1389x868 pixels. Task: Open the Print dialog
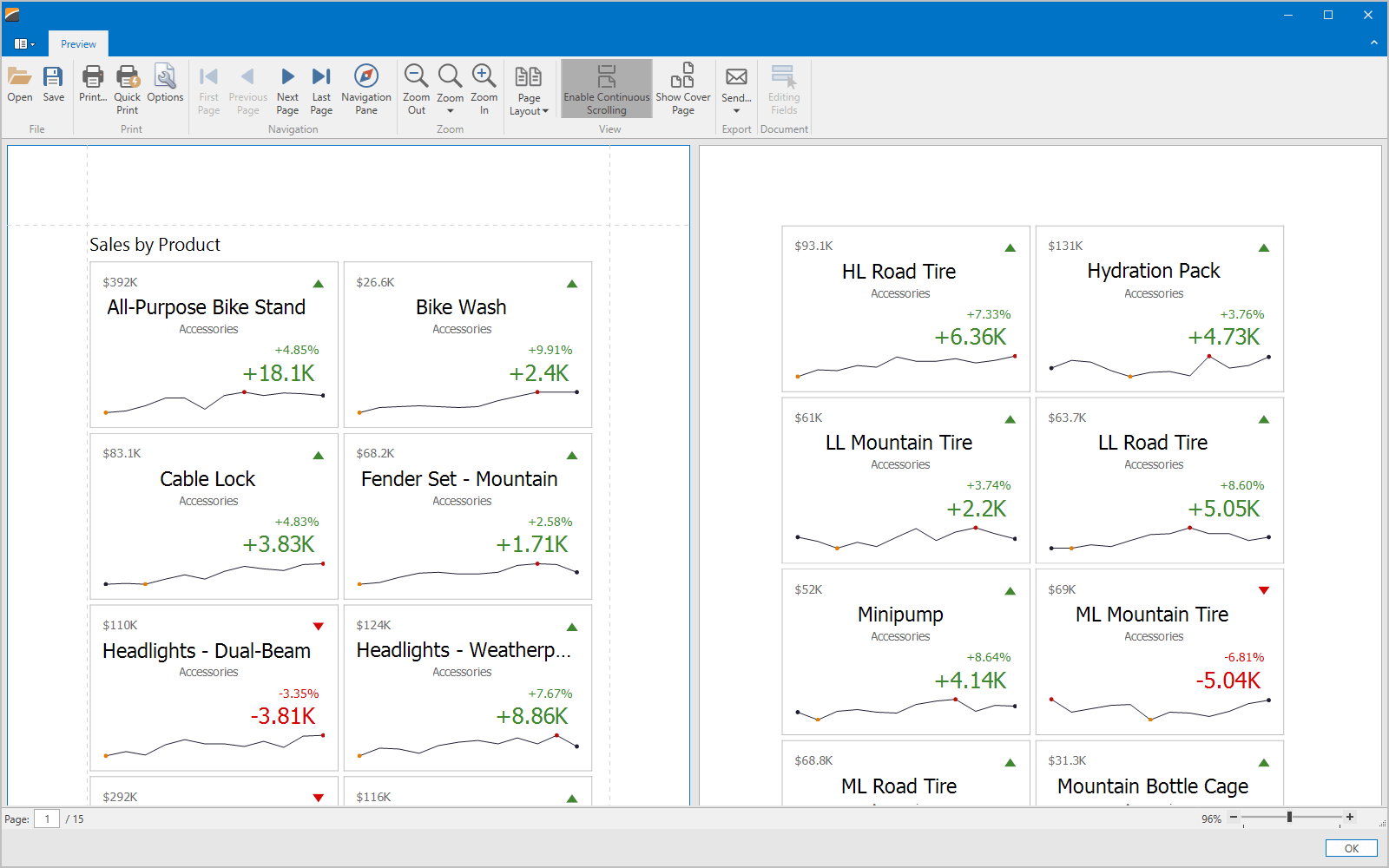92,84
